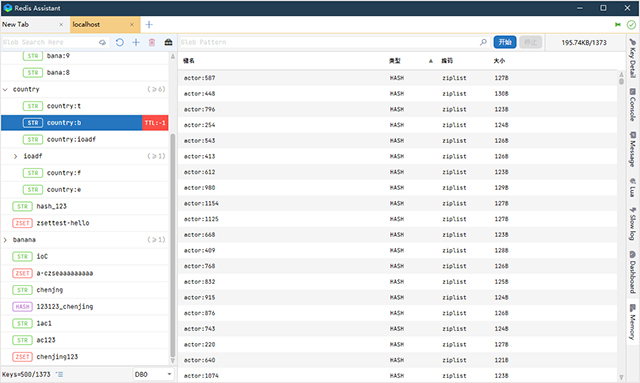
Task: Open the Lua side panel
Action: click(633, 187)
